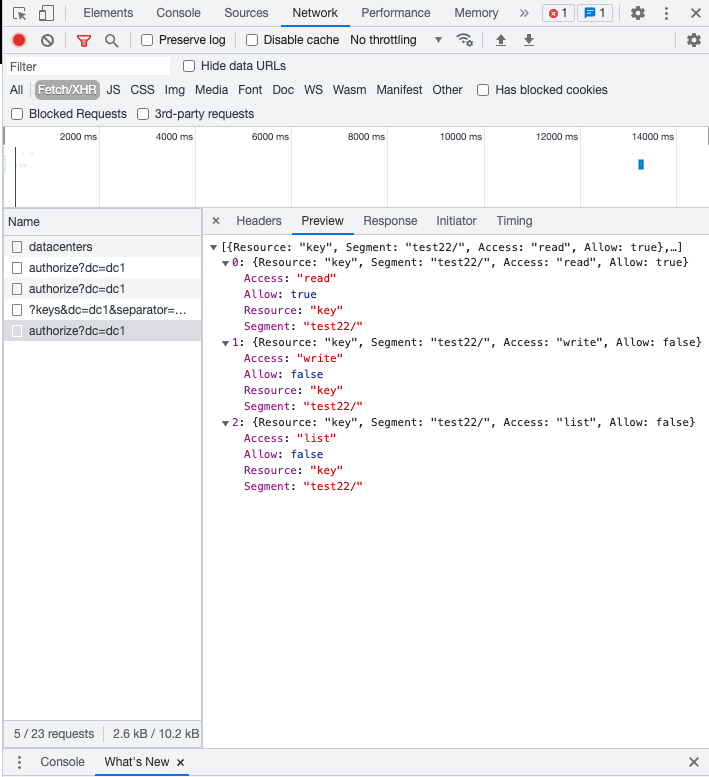Viewport: 709px width, 777px height.
Task: Enable the Preserve log checkbox
Action: coord(147,40)
